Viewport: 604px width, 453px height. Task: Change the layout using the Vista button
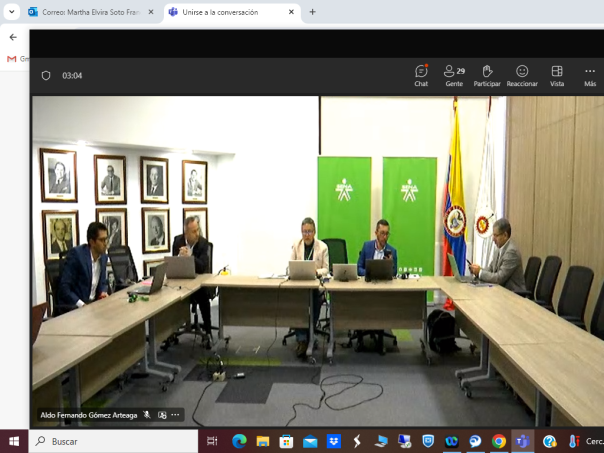(x=557, y=75)
